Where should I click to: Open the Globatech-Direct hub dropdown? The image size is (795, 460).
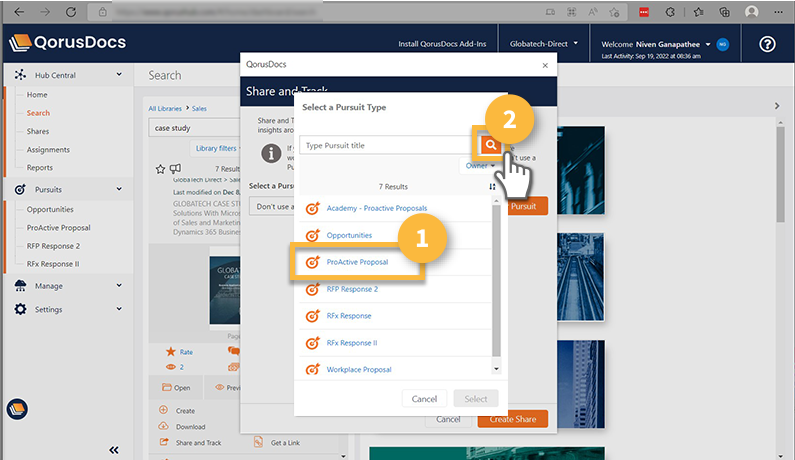(544, 44)
